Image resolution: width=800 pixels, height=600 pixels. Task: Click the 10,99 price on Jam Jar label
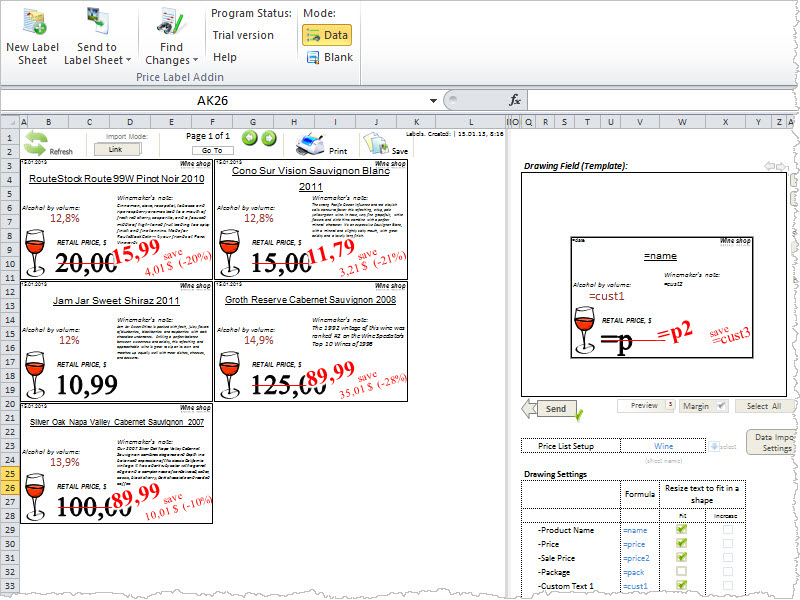tap(87, 385)
